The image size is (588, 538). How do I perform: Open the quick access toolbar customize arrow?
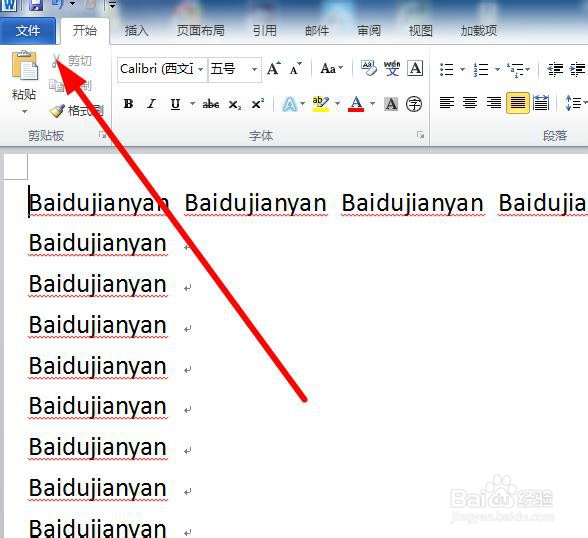point(112,5)
